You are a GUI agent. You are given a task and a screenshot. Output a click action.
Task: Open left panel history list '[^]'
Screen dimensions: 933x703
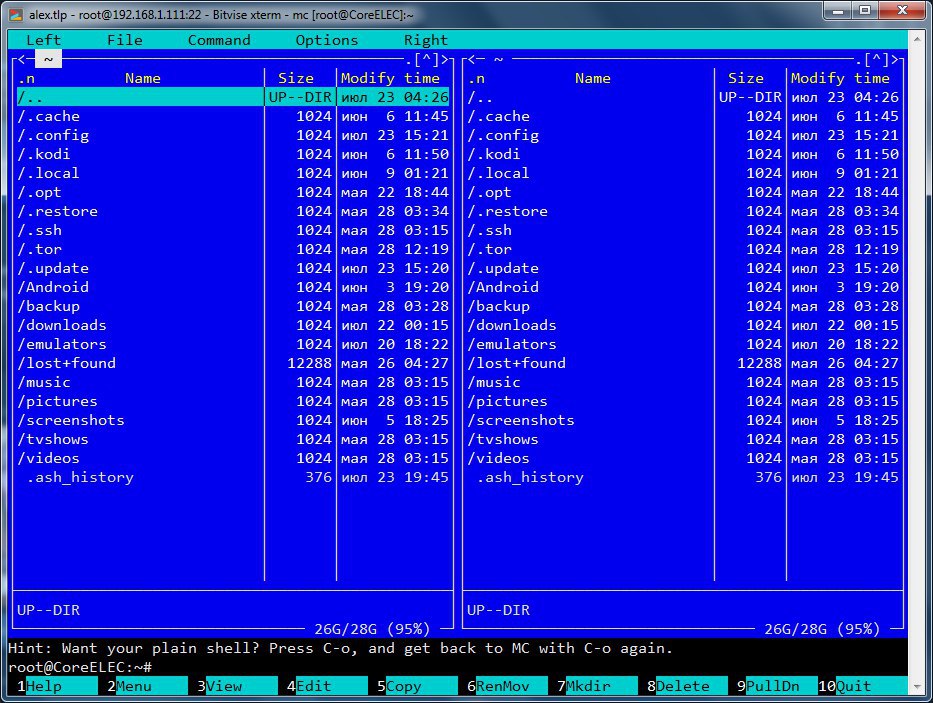tap(426, 59)
